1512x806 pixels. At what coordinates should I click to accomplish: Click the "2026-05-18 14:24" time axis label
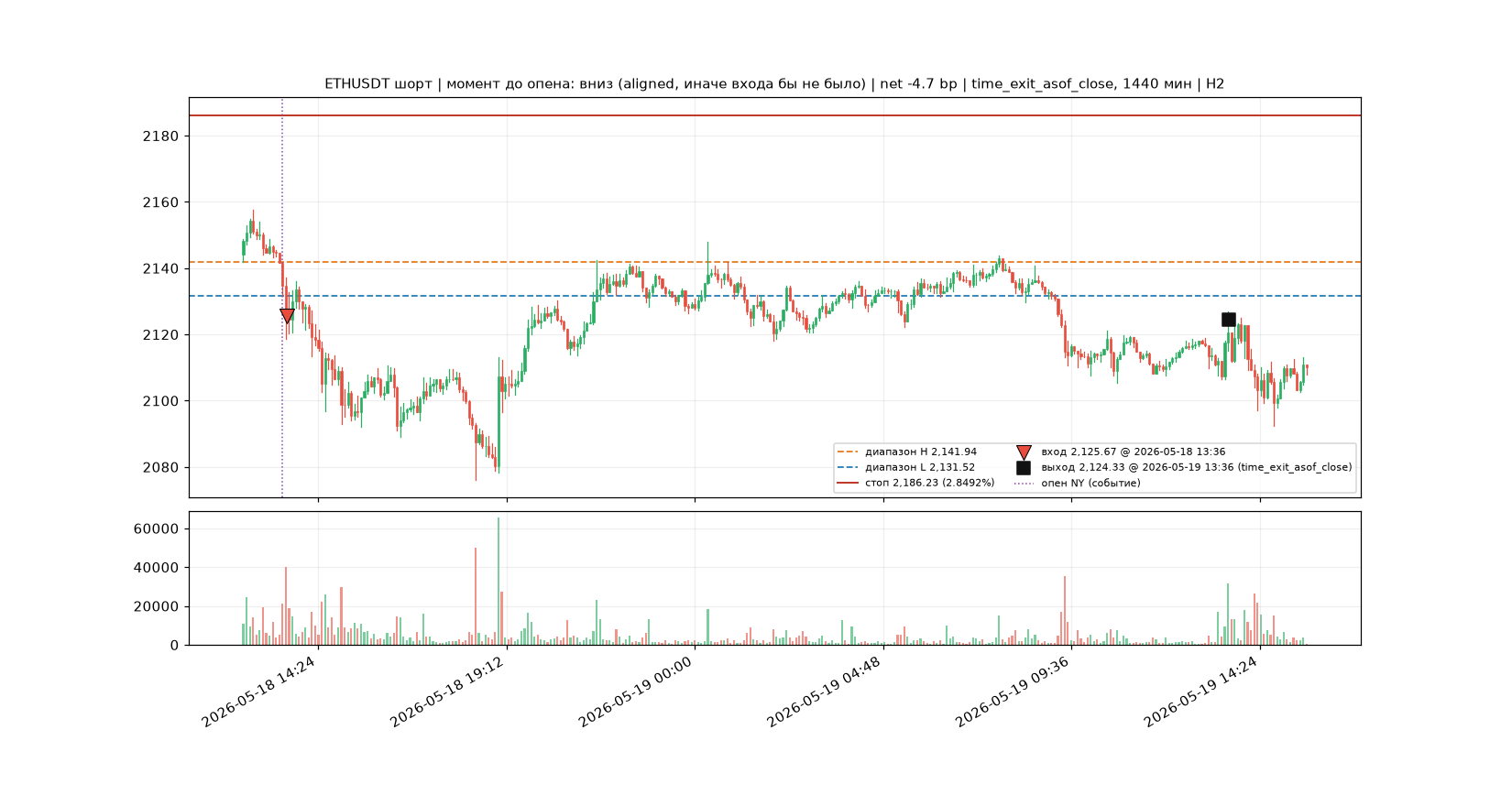pos(258,692)
